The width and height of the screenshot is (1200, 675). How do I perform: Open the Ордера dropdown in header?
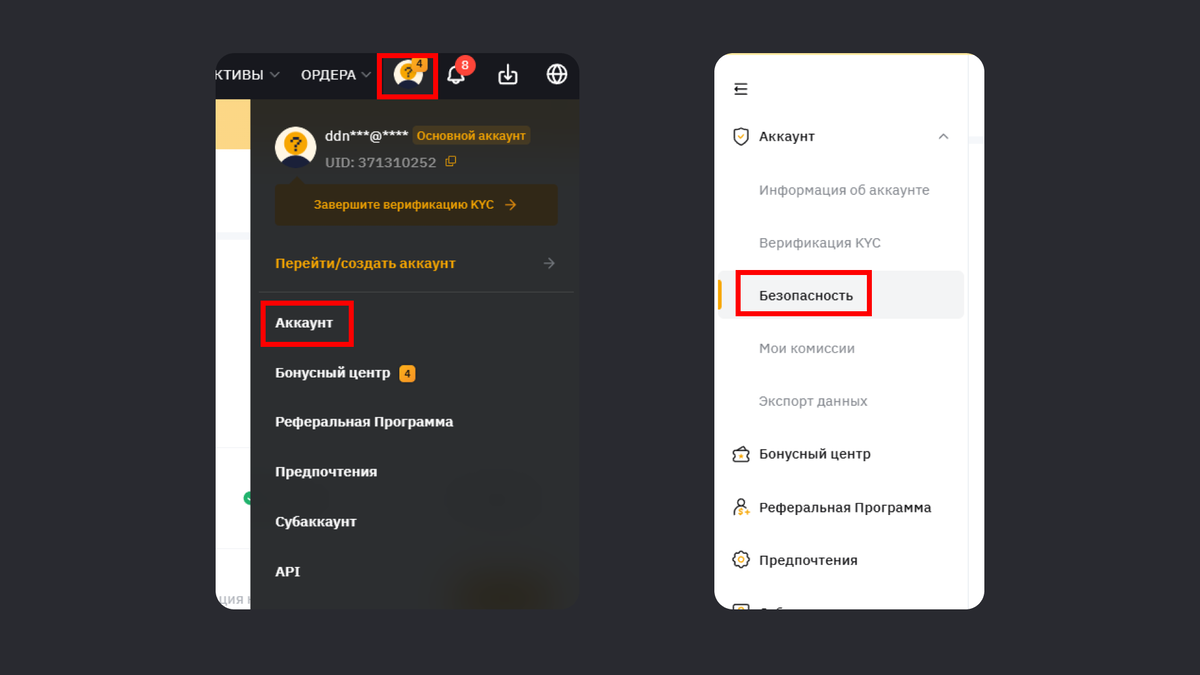(334, 75)
